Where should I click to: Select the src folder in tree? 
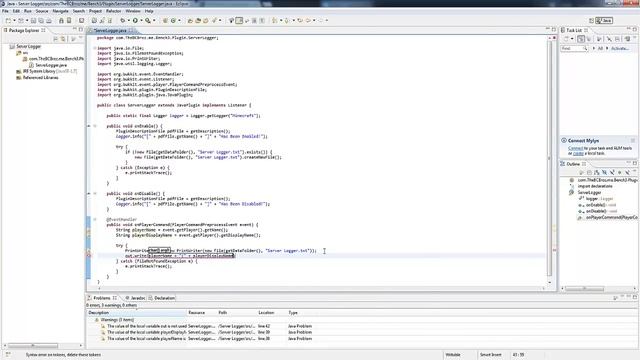pos(22,53)
